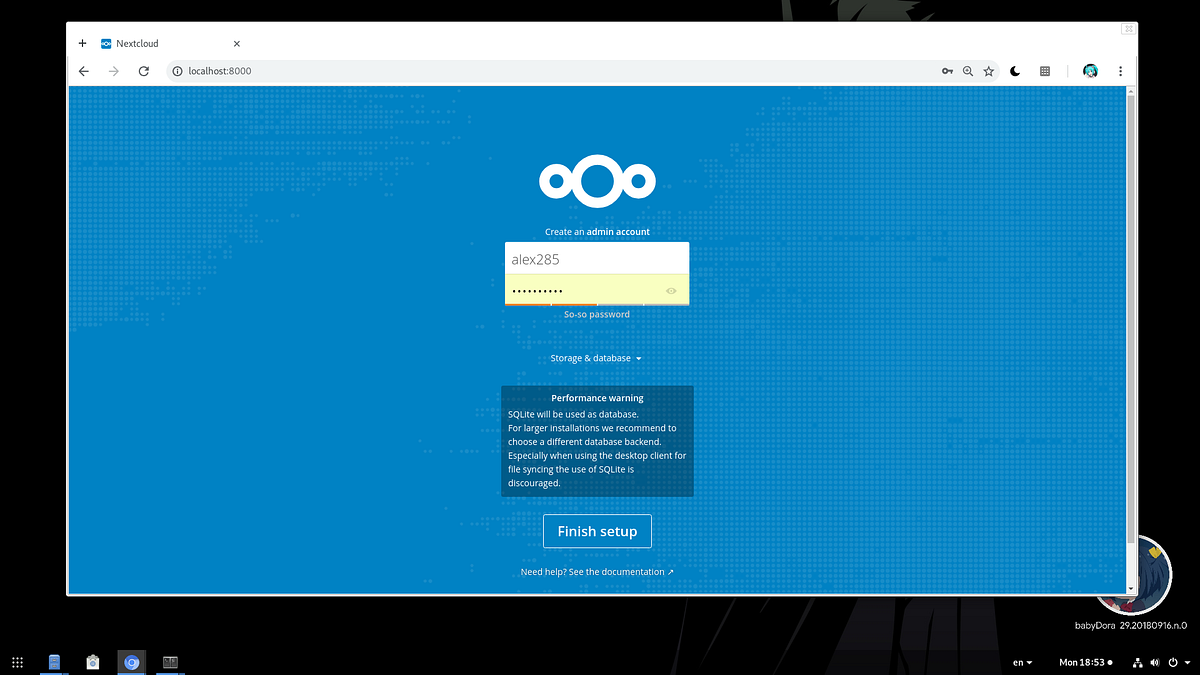Open the browser apps grid icon

coord(1044,71)
